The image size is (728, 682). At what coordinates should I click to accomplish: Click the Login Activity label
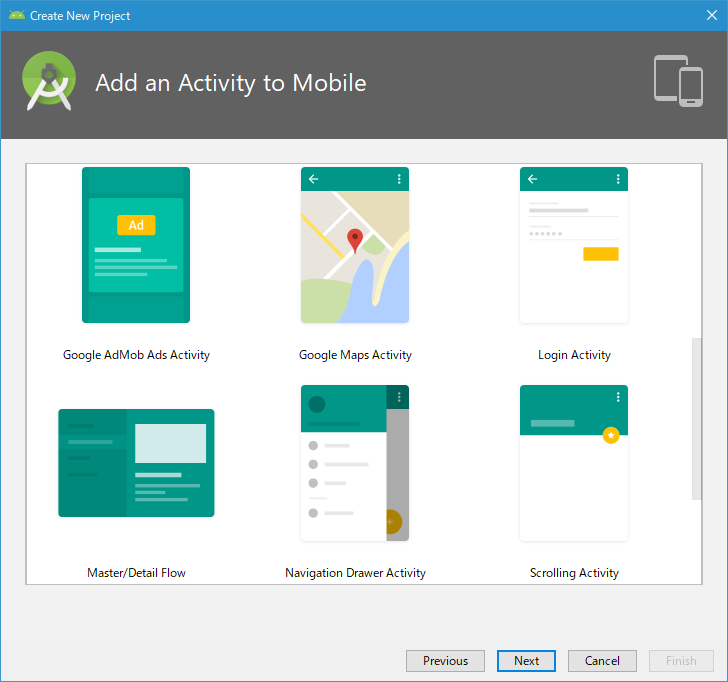click(574, 355)
